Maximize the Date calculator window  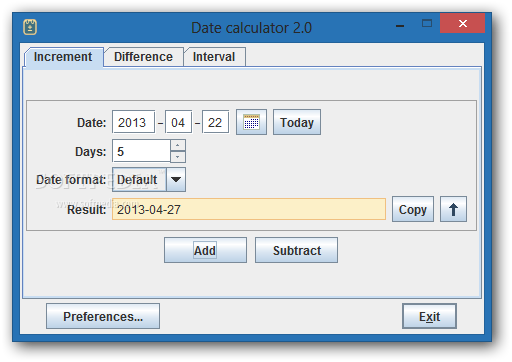[x=427, y=23]
